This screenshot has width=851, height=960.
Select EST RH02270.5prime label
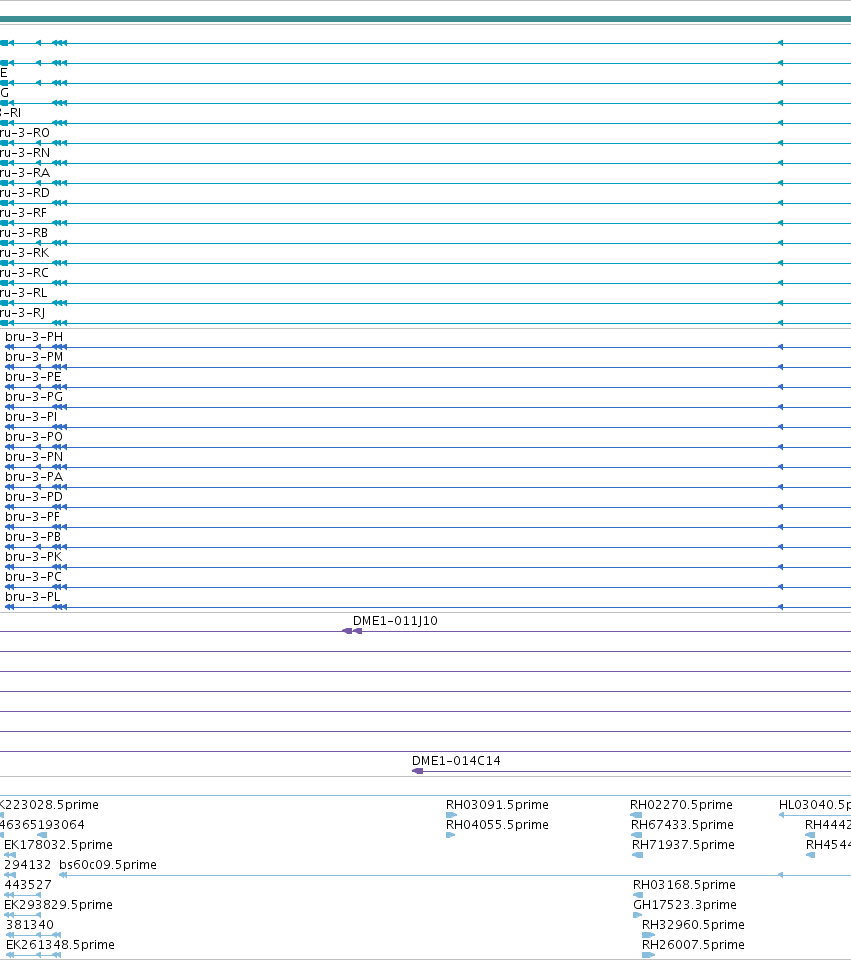pos(681,805)
